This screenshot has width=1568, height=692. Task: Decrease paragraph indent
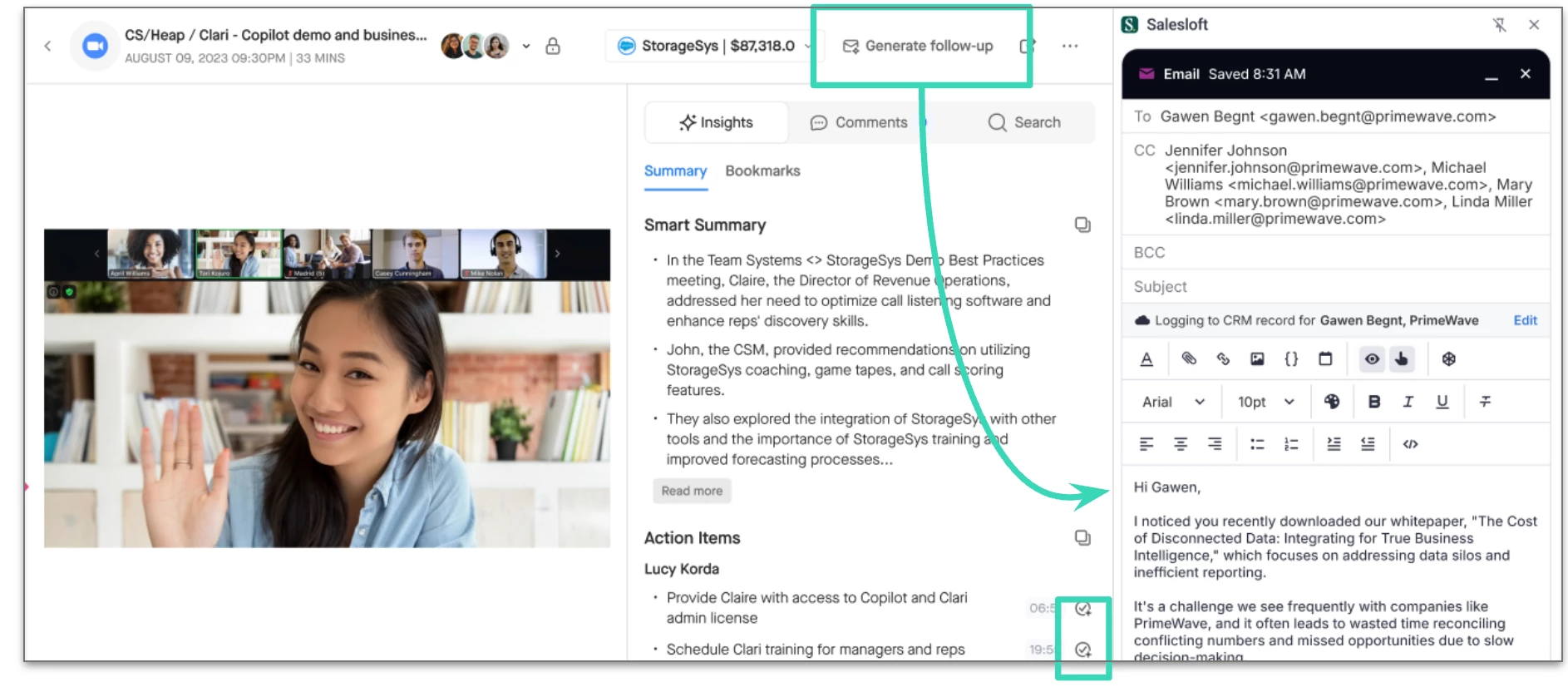[1368, 444]
